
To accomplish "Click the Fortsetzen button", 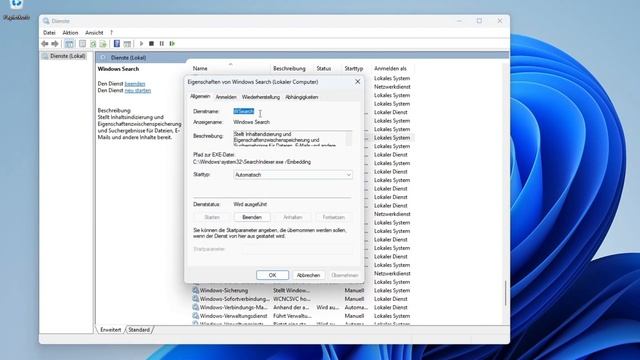I will point(333,217).
